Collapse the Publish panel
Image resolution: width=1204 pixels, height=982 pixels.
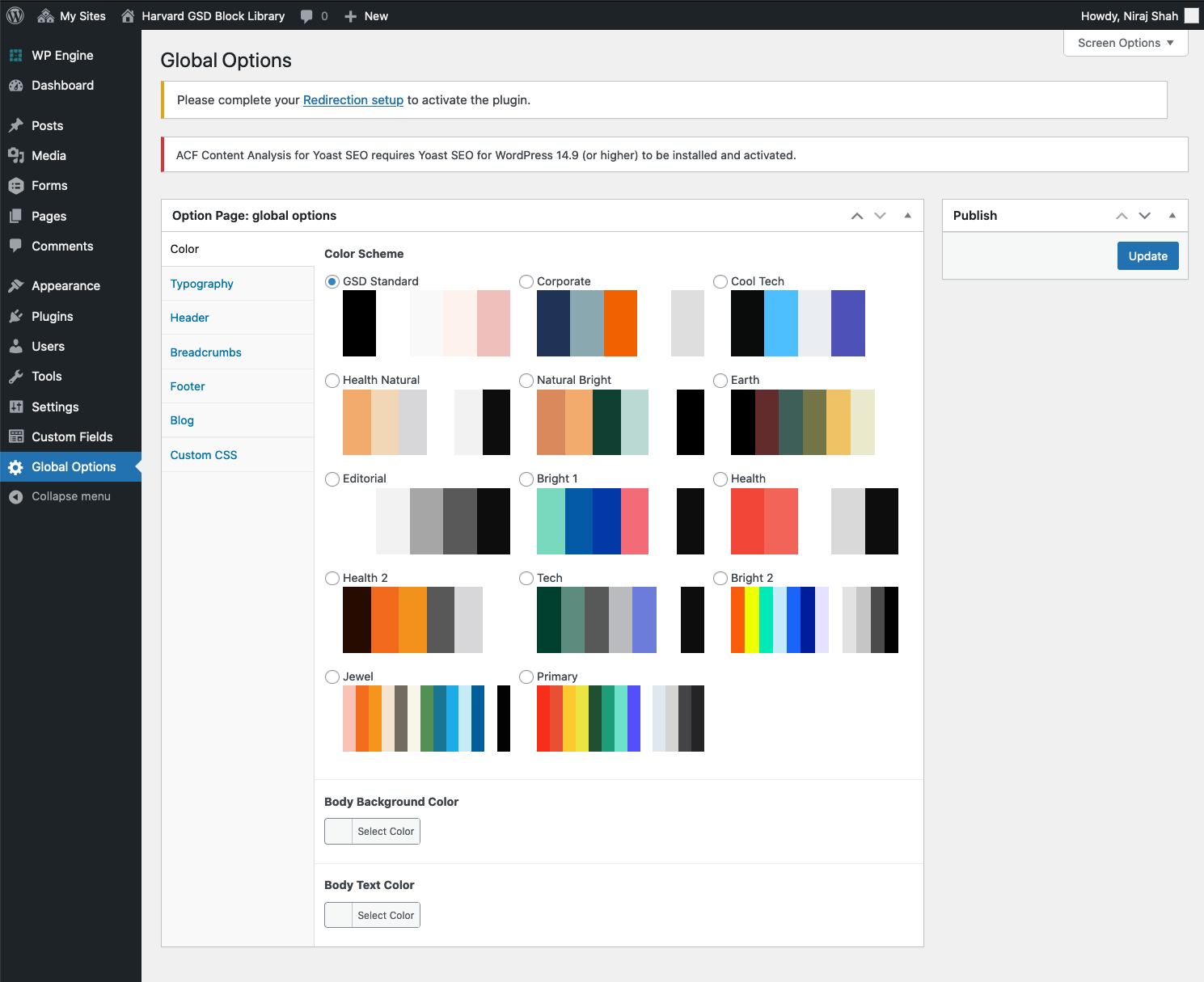[1172, 215]
